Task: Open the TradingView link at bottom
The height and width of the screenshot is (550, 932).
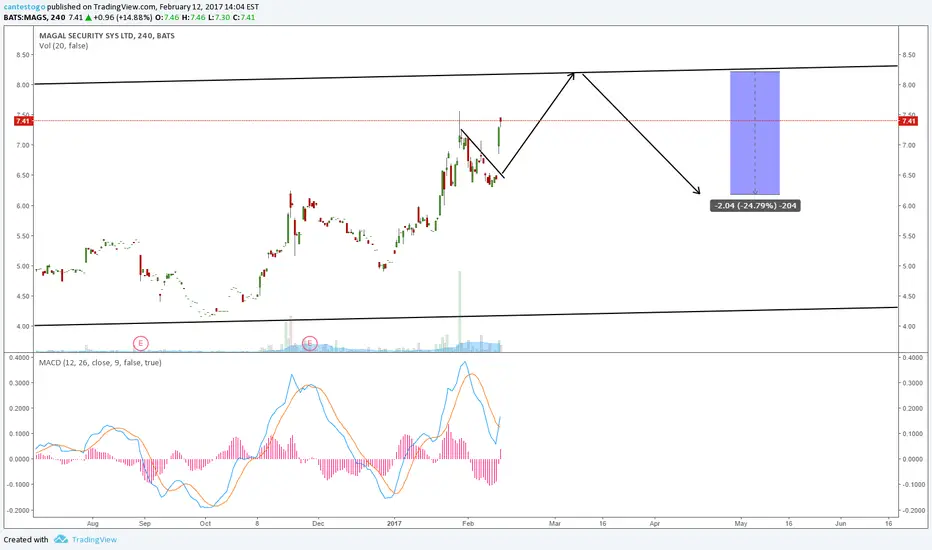Action: click(95, 540)
